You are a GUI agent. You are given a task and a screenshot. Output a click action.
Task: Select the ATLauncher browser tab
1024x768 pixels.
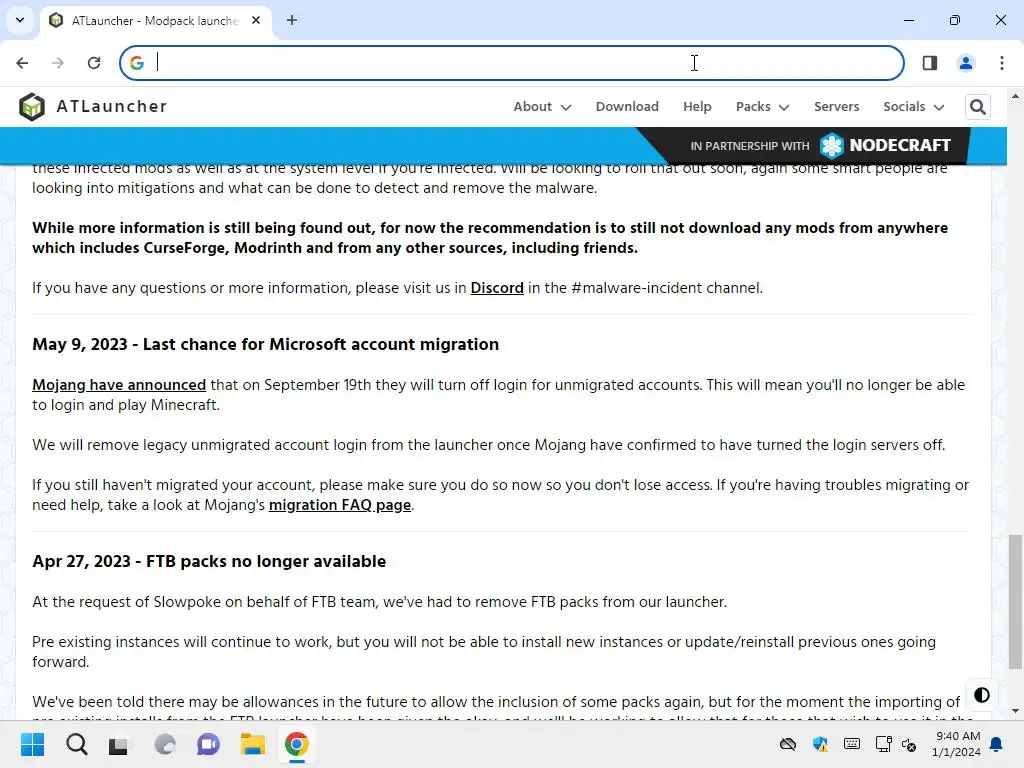click(x=154, y=20)
